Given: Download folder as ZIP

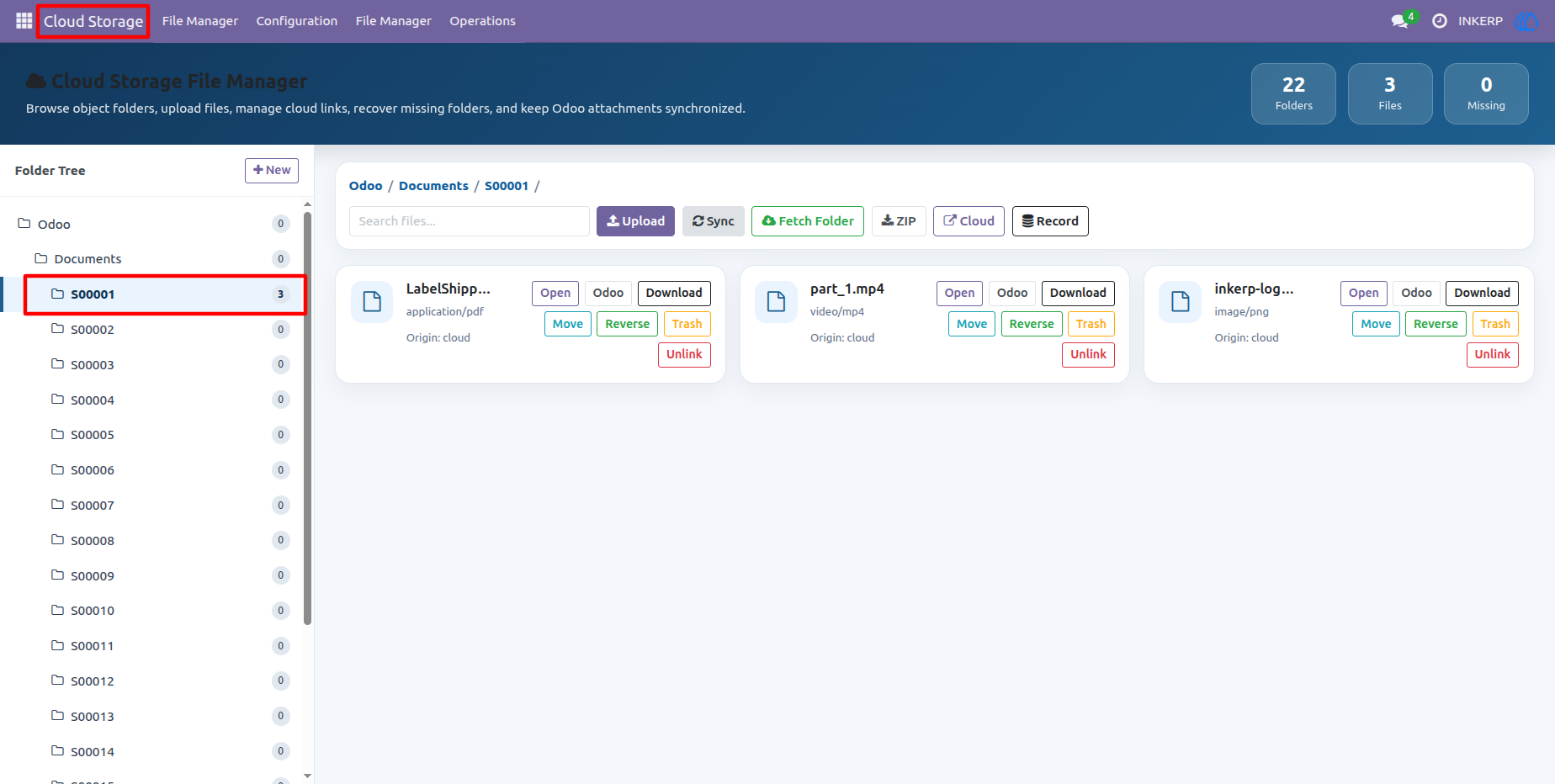Looking at the screenshot, I should coord(899,221).
